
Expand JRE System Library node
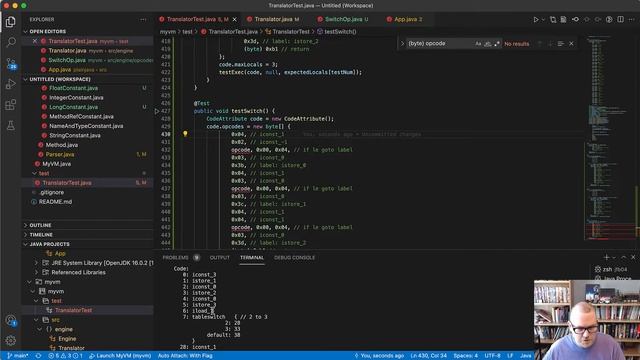tap(36, 263)
